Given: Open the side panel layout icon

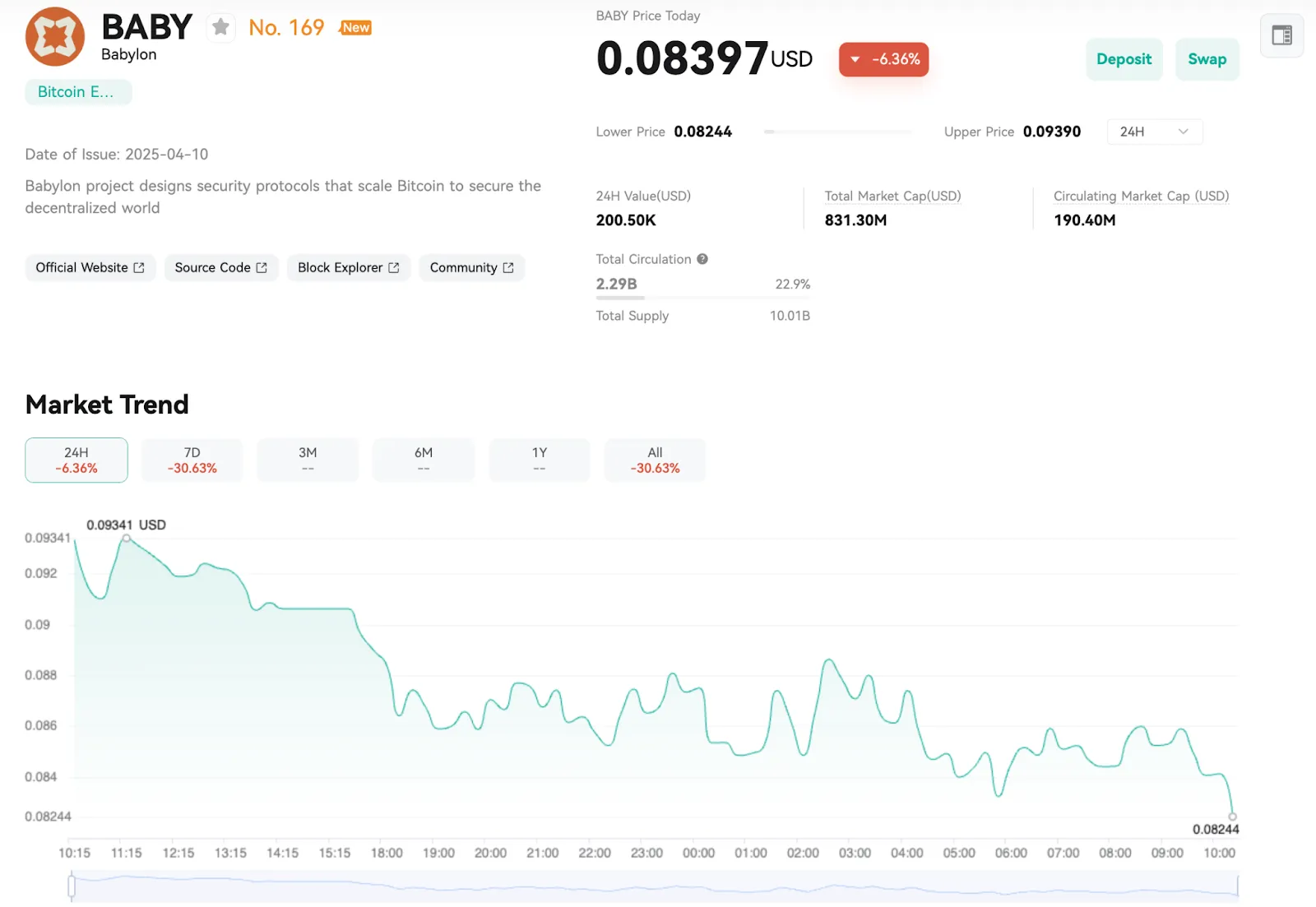Looking at the screenshot, I should 1281,35.
